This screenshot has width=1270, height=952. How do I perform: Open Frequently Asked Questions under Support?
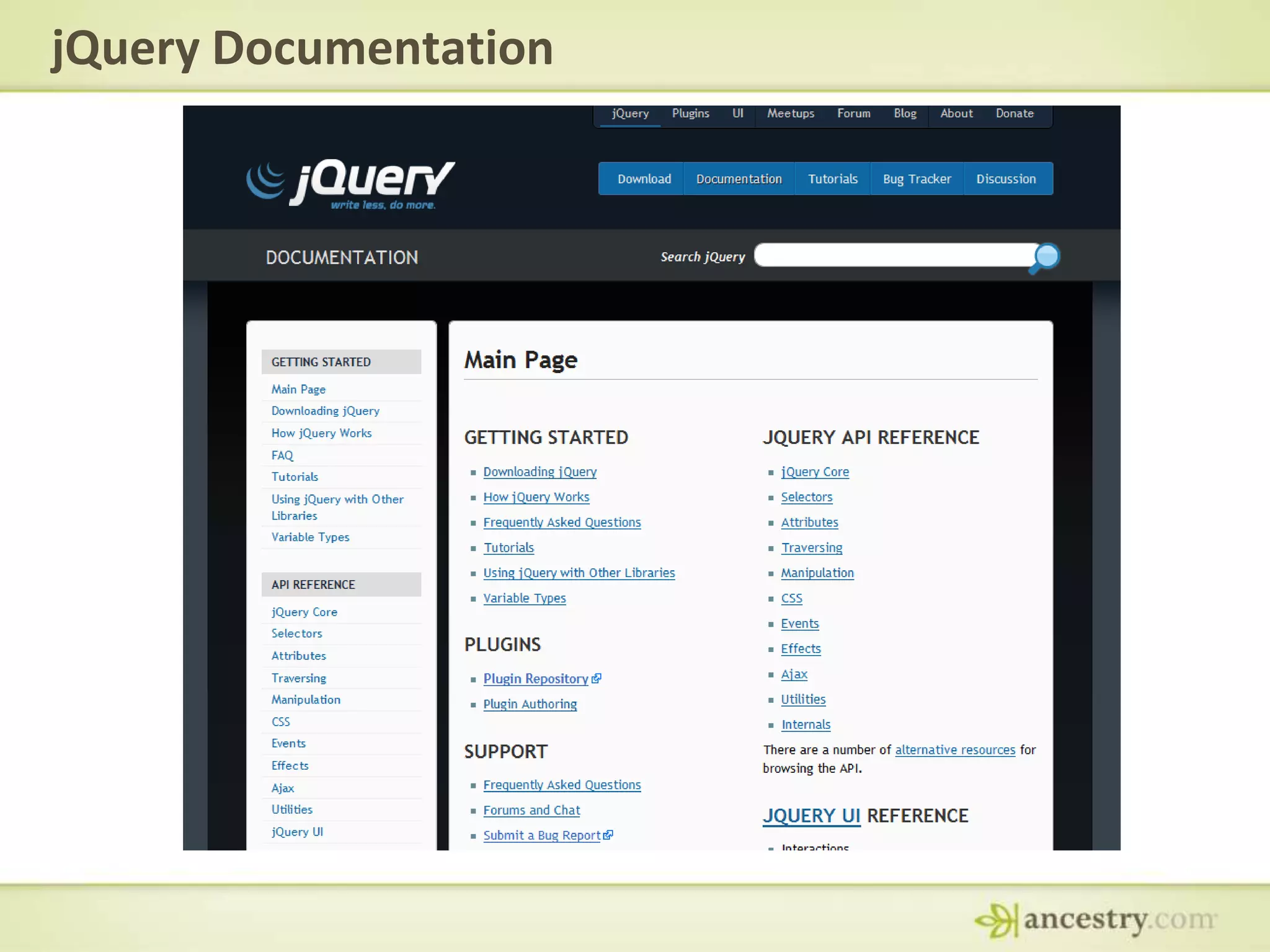click(562, 785)
